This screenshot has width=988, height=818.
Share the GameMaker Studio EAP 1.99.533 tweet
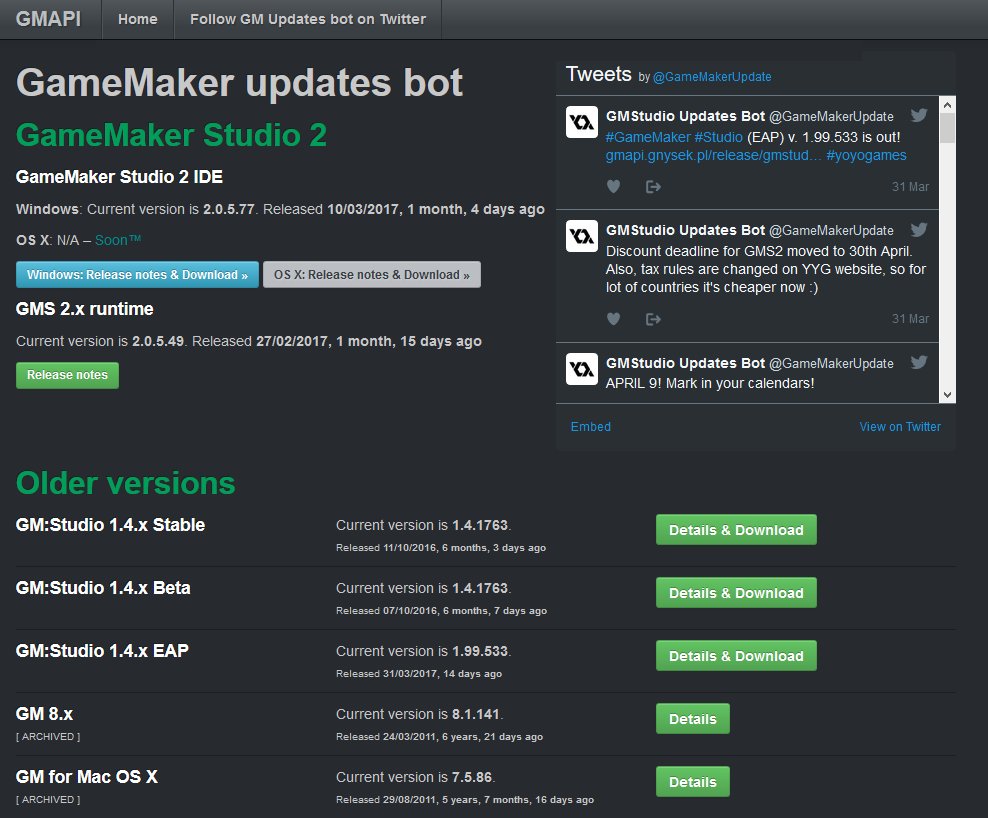coord(653,187)
